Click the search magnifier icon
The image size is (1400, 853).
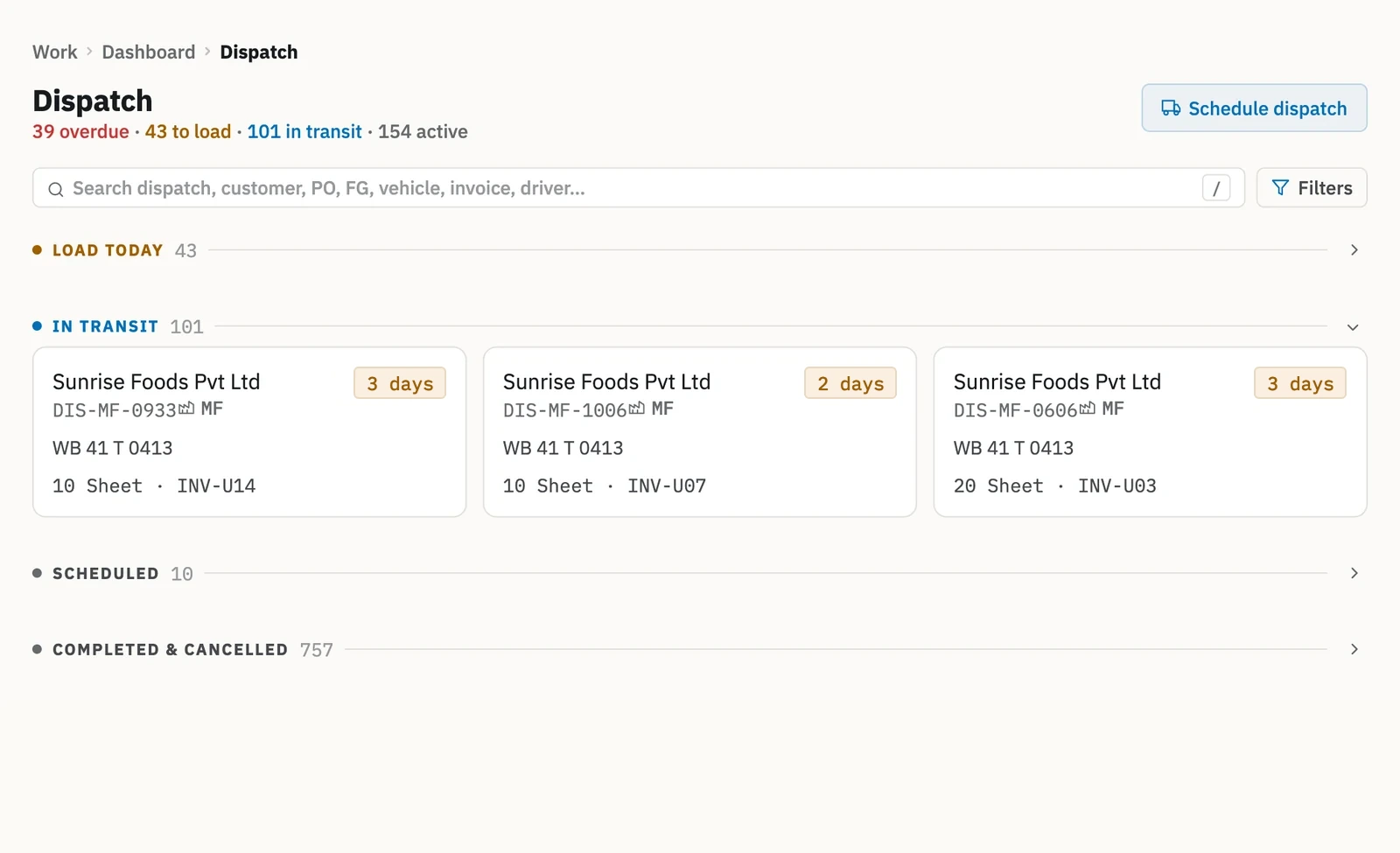[x=56, y=189]
